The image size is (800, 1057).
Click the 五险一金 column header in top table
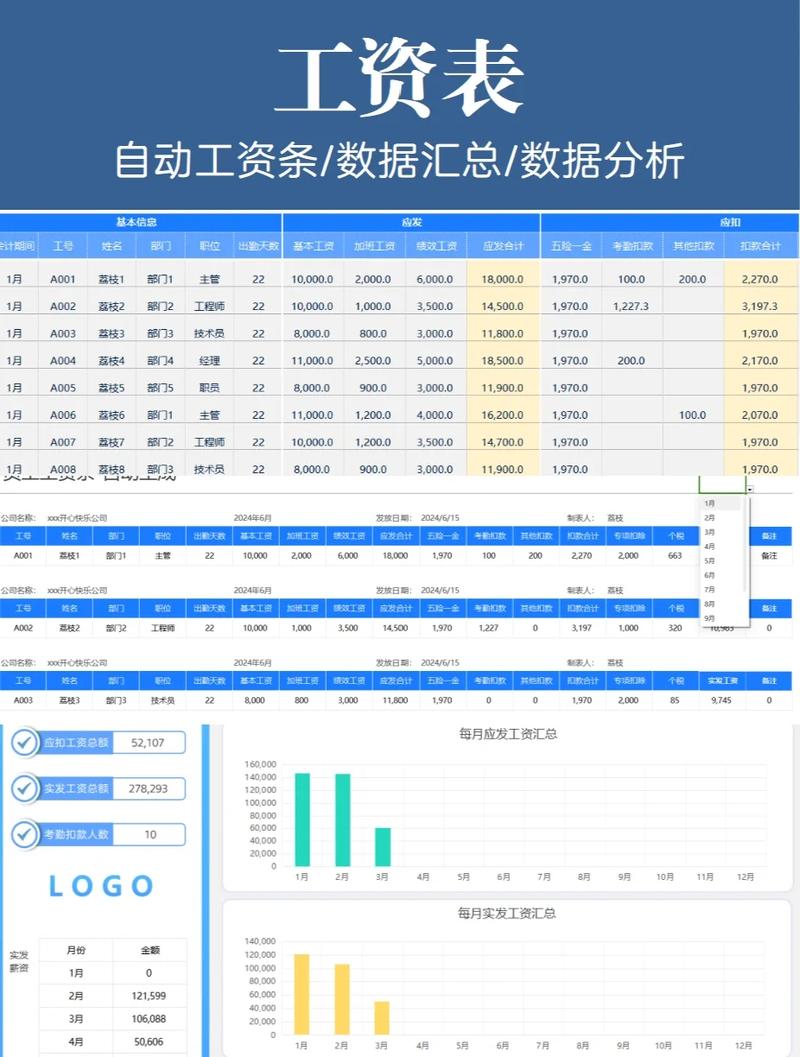pyautogui.click(x=571, y=246)
